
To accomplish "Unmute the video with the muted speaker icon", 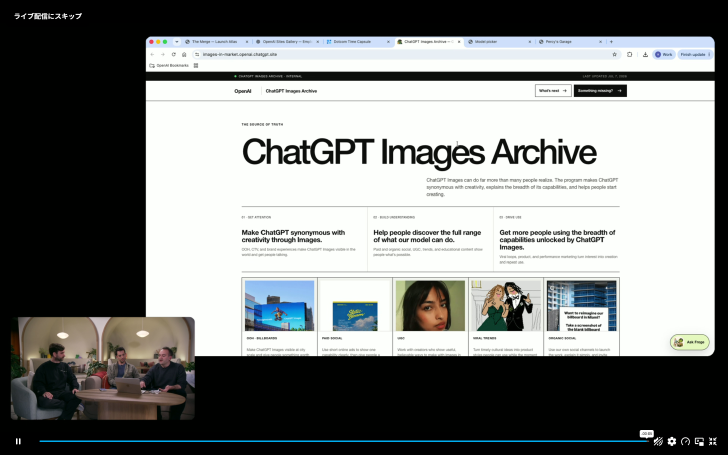I will tap(658, 442).
